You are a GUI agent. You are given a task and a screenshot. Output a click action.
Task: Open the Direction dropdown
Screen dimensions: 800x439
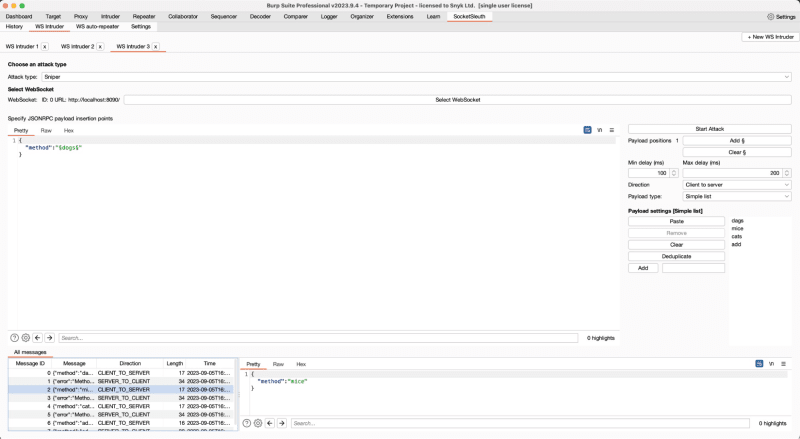(737, 185)
